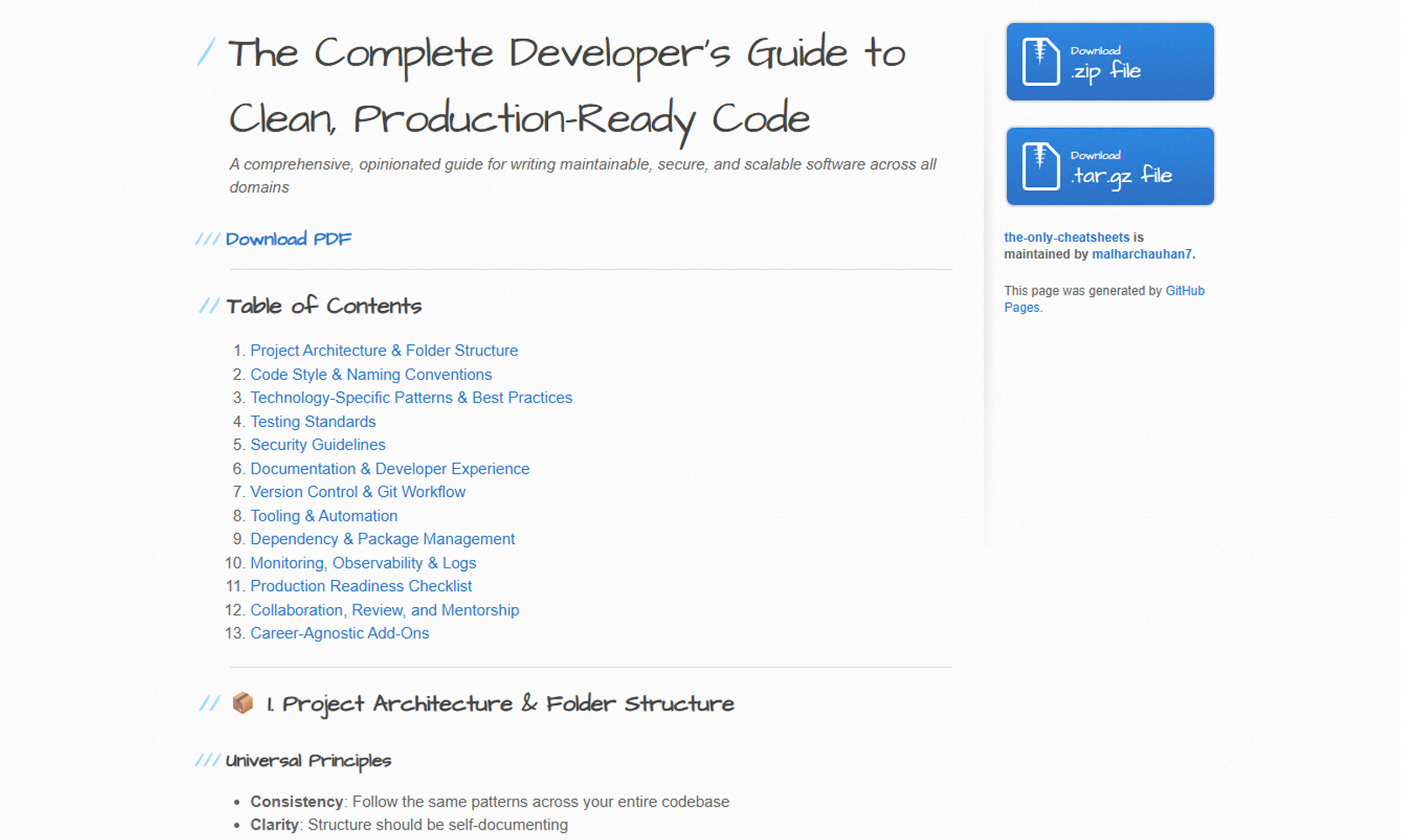The width and height of the screenshot is (1404, 840).
Task: Click the Table of Contents heading
Action: click(325, 307)
